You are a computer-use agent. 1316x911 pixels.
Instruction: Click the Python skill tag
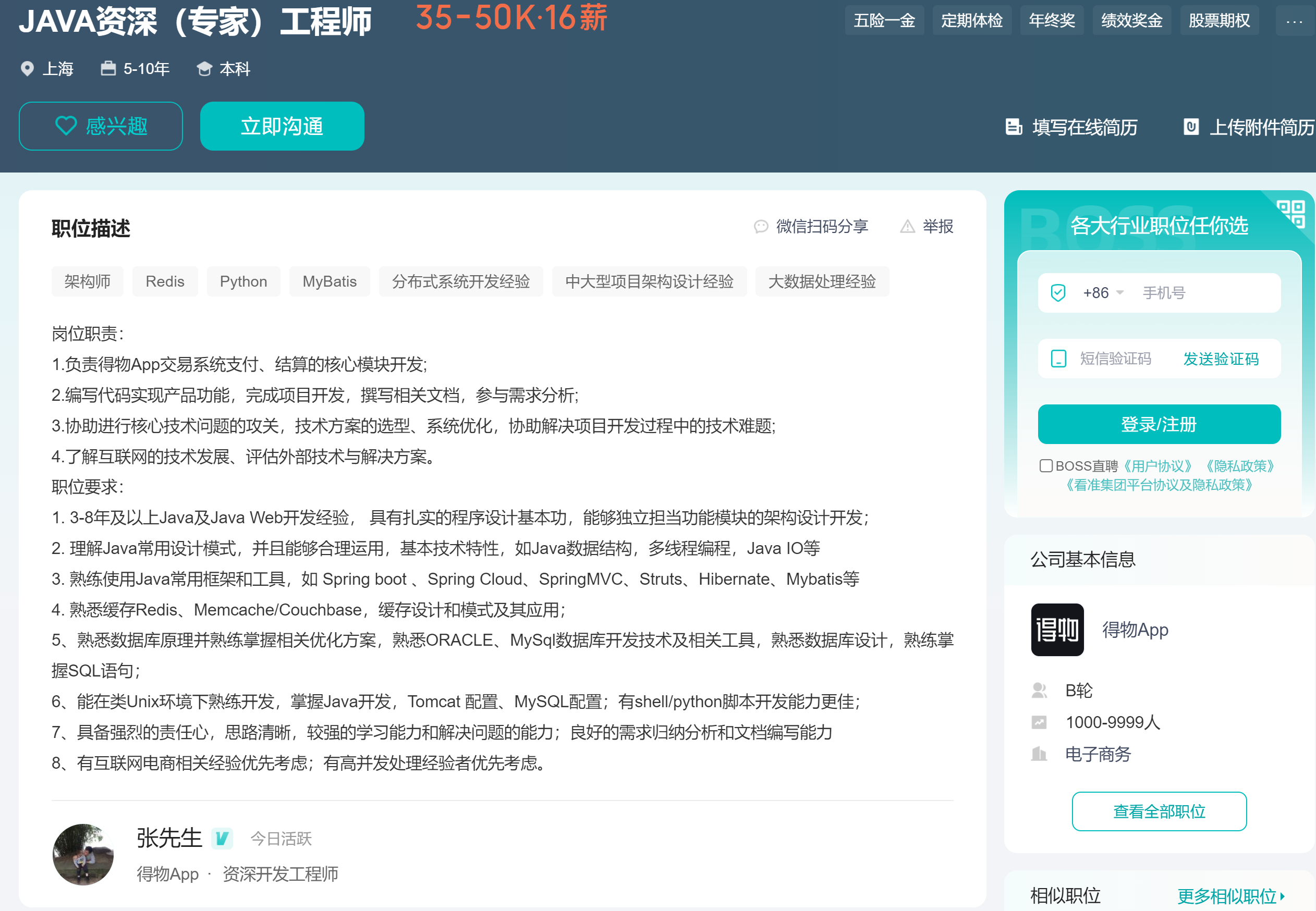[x=243, y=281]
